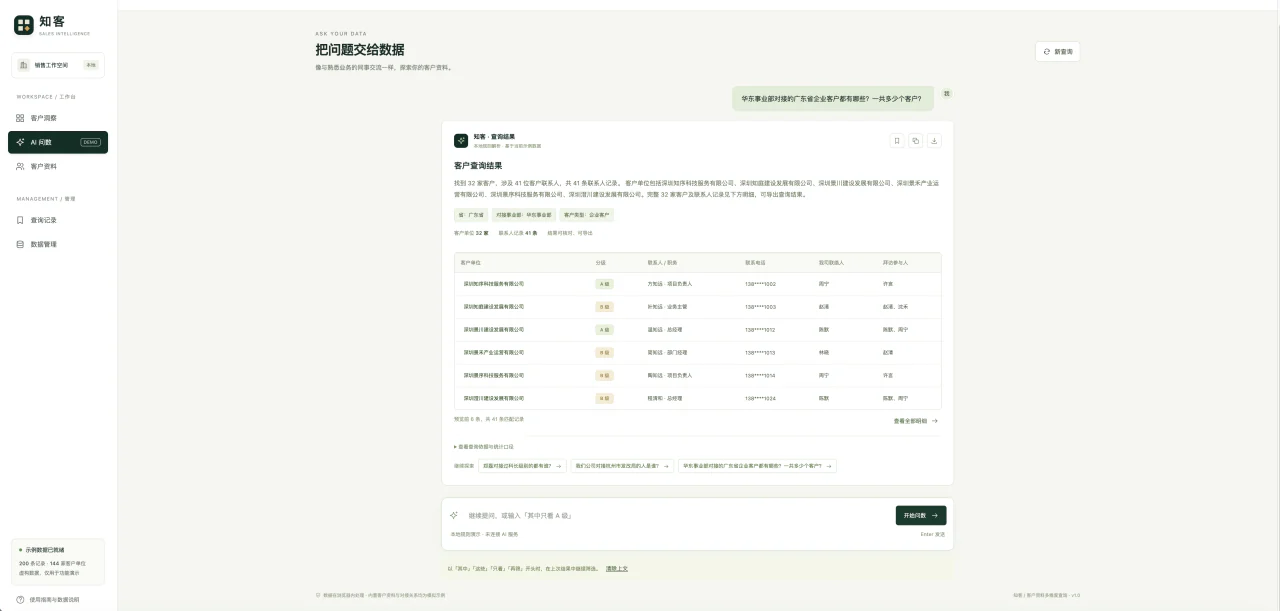The width and height of the screenshot is (1280, 611).
Task: Select row 深圳知庭建设发展有限公司
Action: [x=697, y=307]
